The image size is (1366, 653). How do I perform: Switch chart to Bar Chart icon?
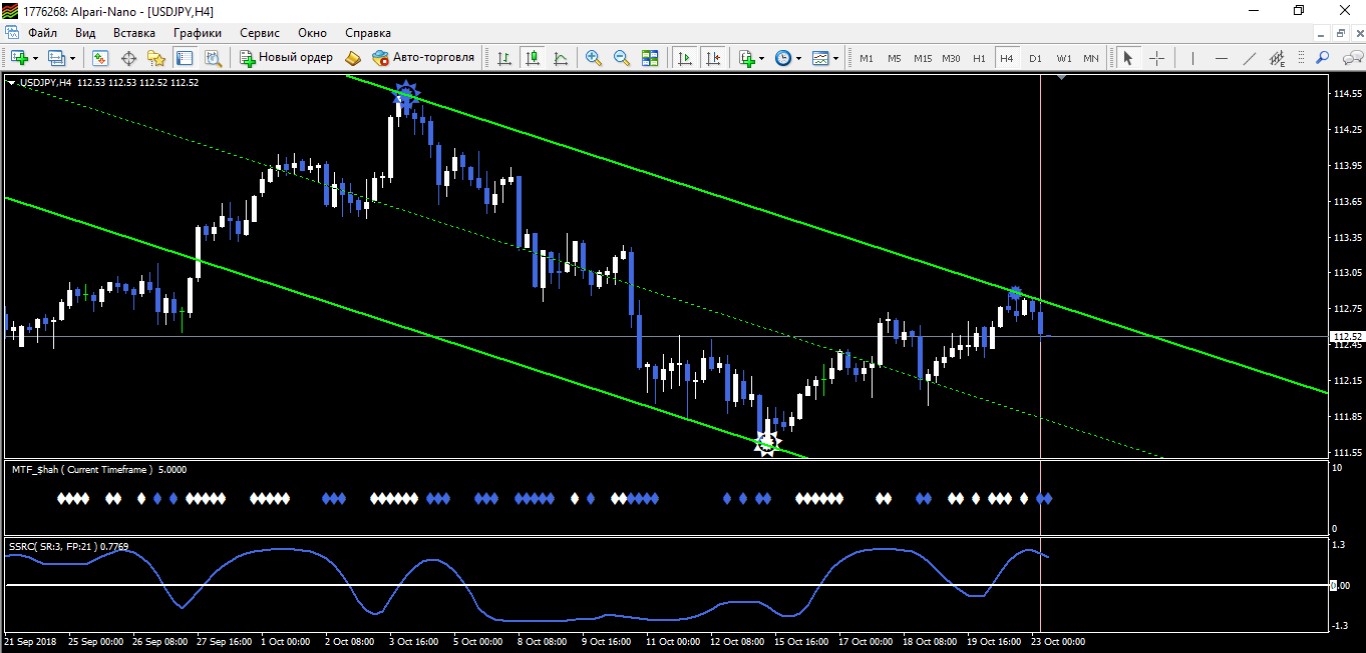point(504,58)
